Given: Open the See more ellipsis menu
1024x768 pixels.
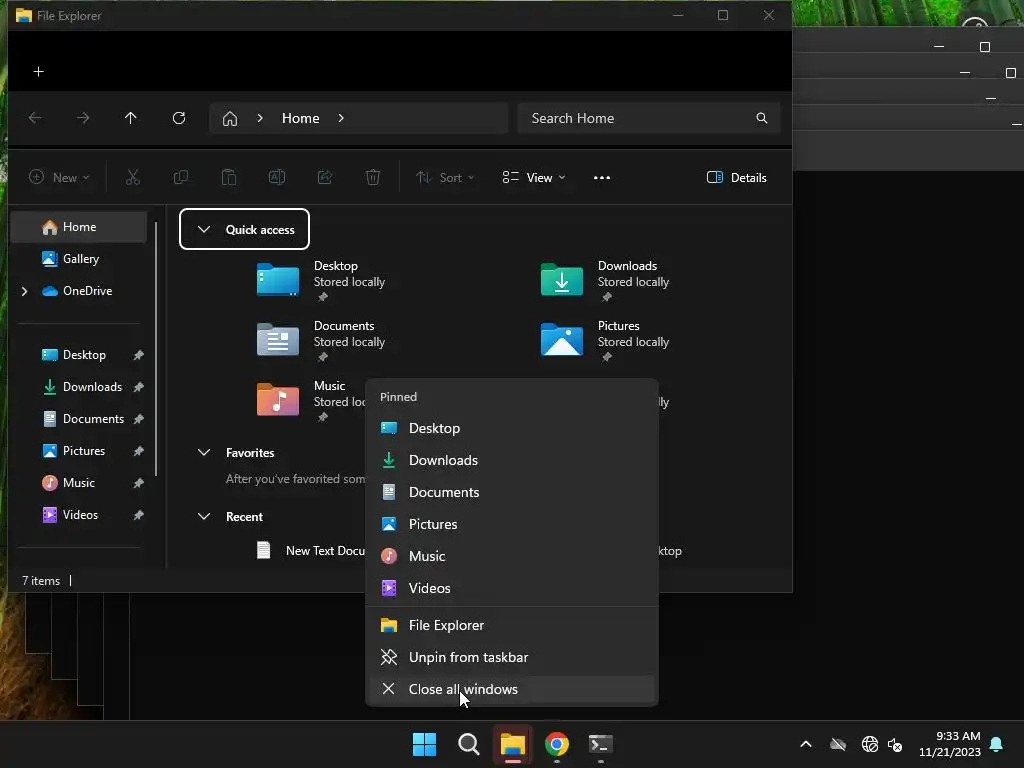Looking at the screenshot, I should coord(602,178).
